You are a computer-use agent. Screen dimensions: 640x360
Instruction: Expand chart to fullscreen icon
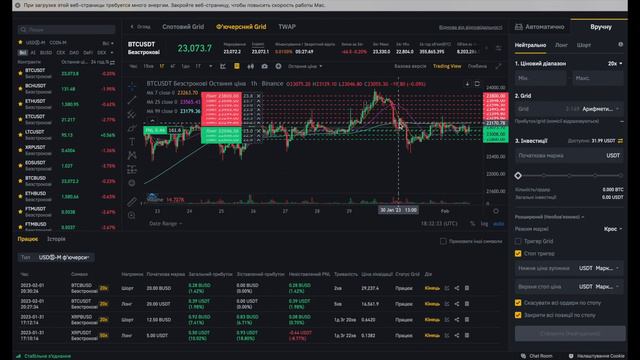pyautogui.click(x=498, y=66)
